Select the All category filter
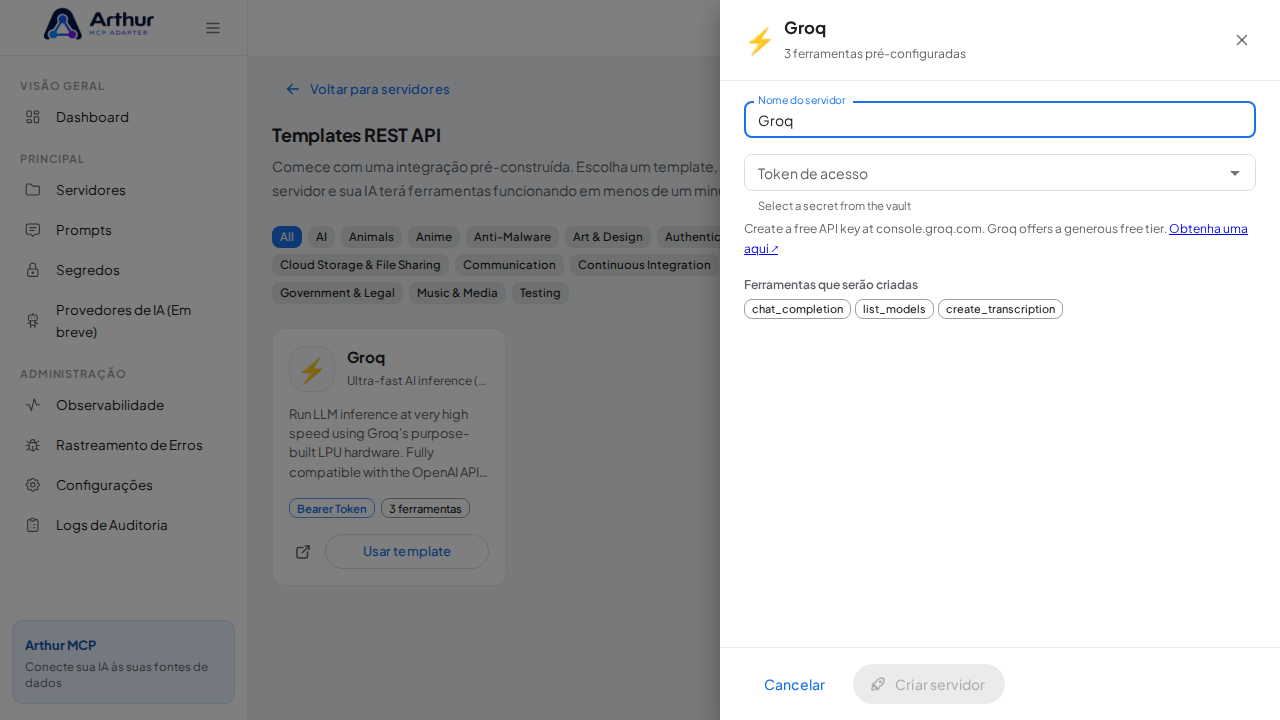 pos(287,237)
